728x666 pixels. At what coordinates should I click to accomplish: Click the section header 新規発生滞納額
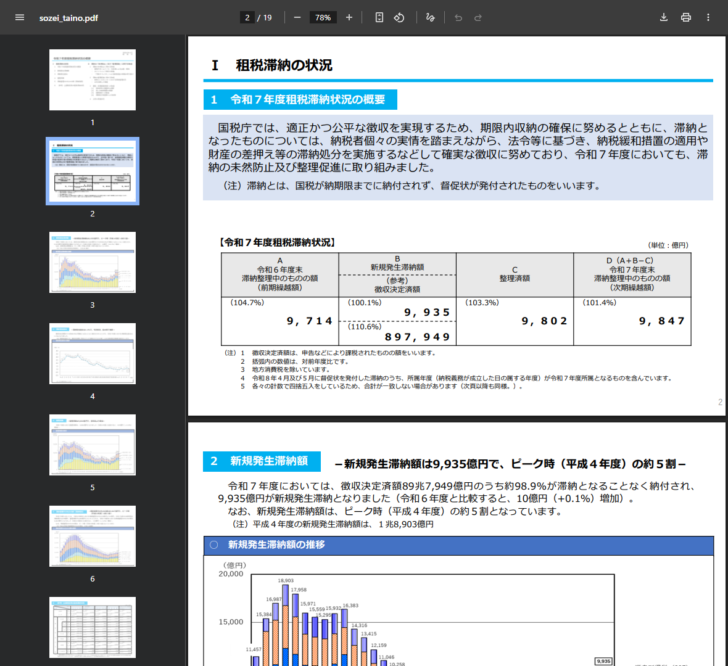[x=262, y=461]
